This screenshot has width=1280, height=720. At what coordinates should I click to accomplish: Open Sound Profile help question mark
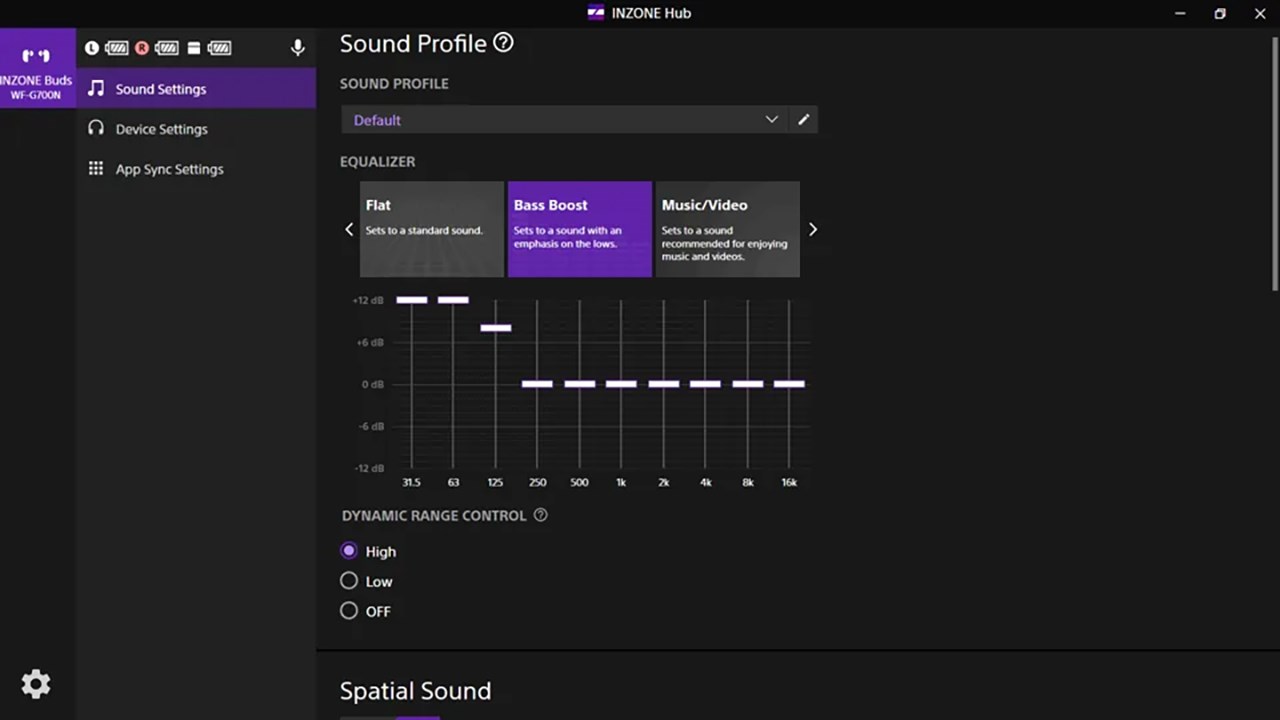point(504,43)
